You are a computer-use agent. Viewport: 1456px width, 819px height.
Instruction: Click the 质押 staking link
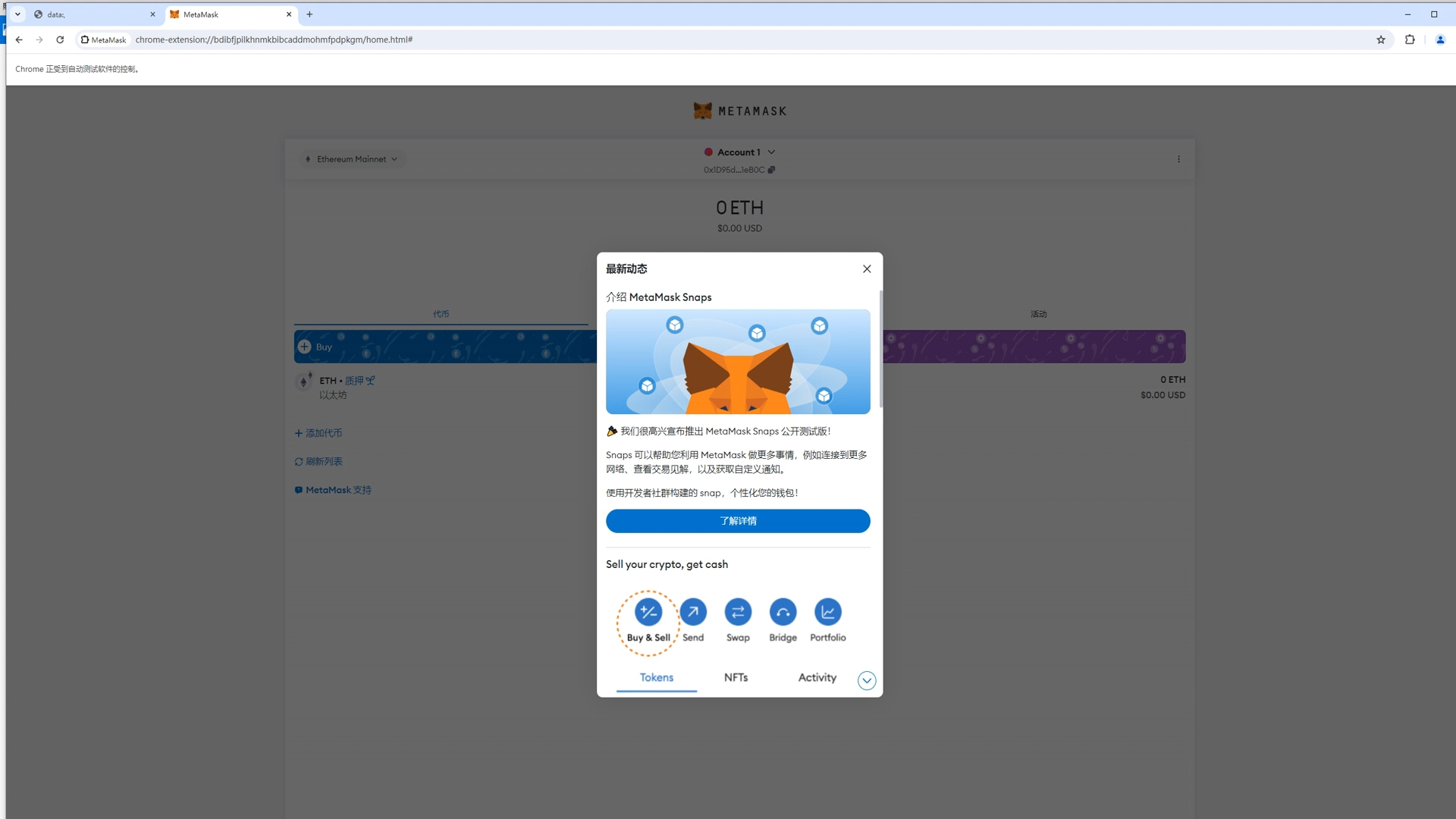[359, 381]
